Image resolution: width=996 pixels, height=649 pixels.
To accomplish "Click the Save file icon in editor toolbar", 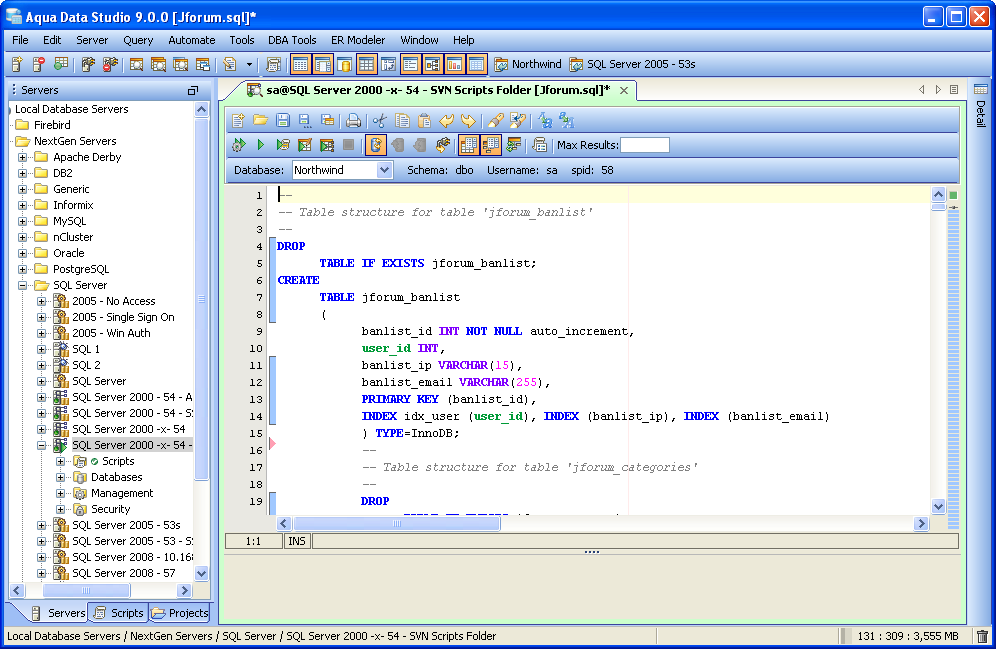I will [282, 121].
